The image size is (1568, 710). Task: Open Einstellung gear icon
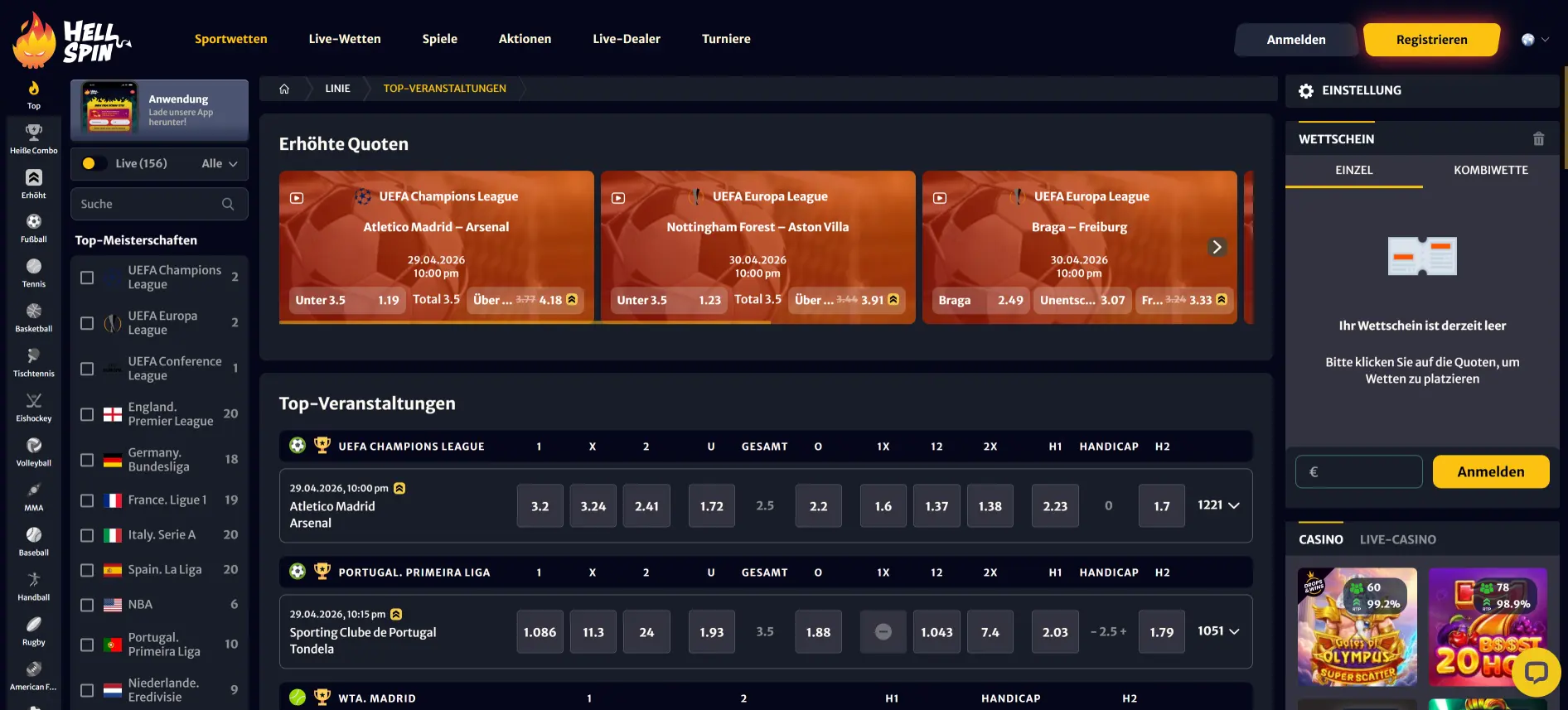1306,90
